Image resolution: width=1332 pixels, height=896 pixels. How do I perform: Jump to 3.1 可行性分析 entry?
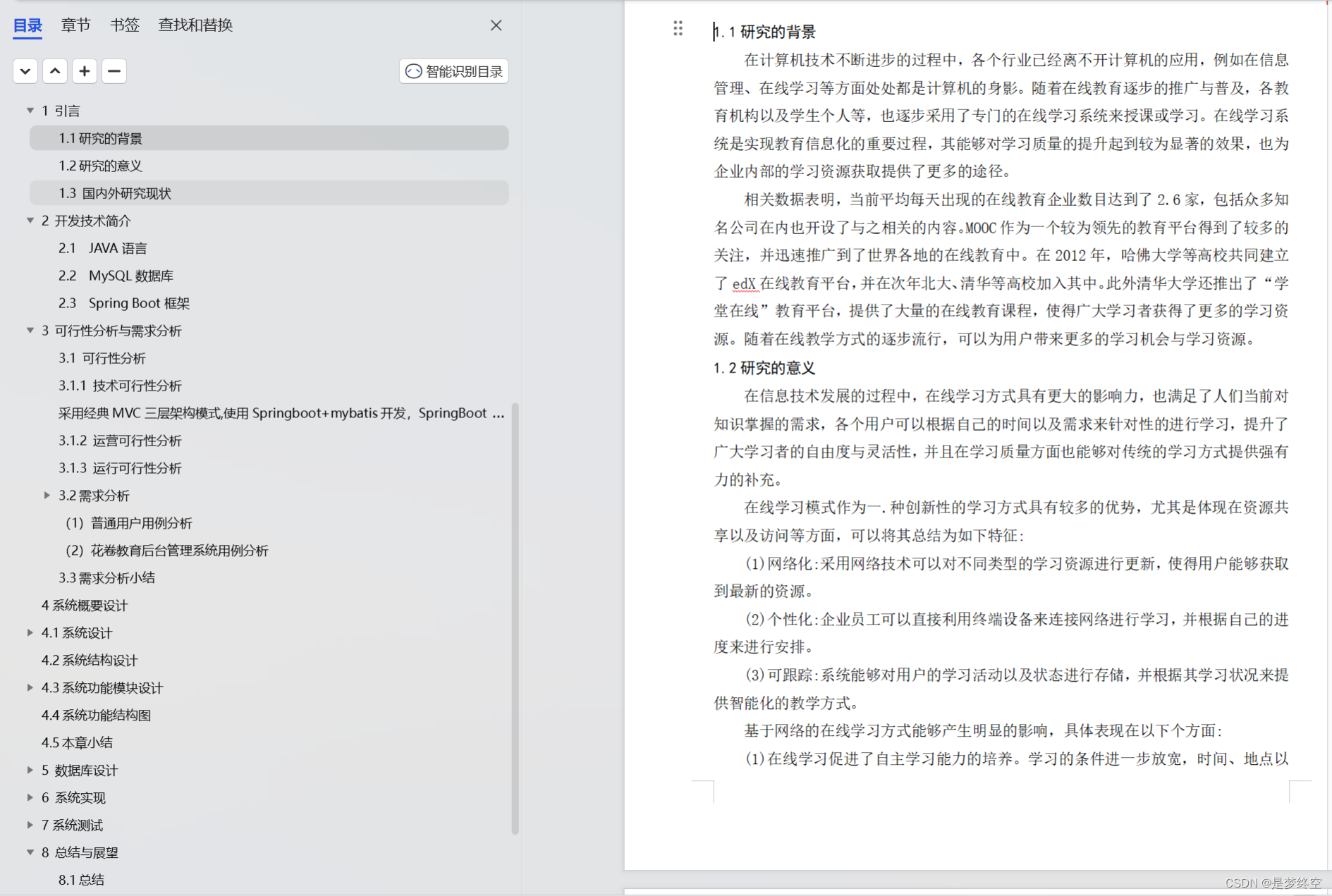(x=102, y=358)
